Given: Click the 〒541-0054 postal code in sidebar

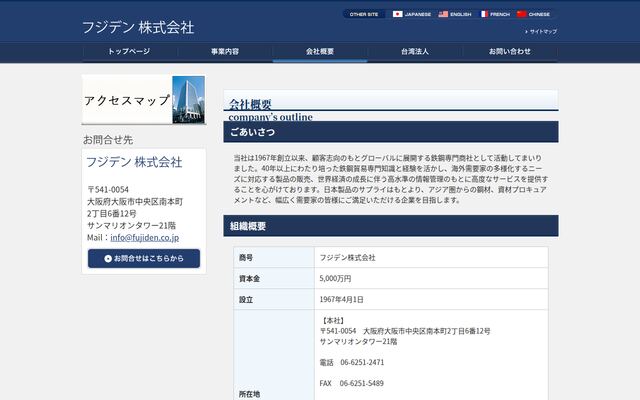Looking at the screenshot, I should tap(108, 189).
